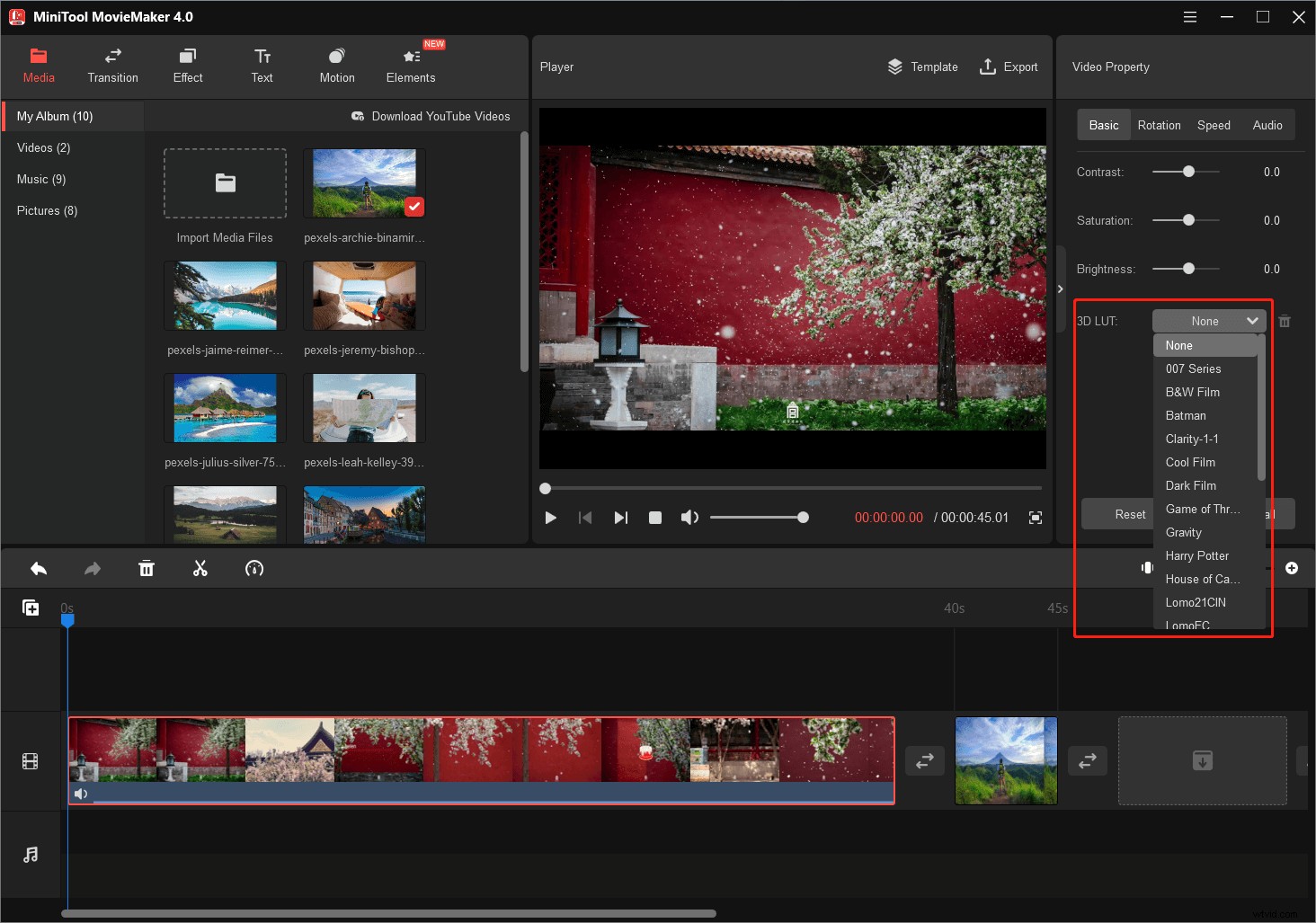The height and width of the screenshot is (923, 1316).
Task: Select the pexels-julius-silver thumbnail
Action: tap(225, 408)
